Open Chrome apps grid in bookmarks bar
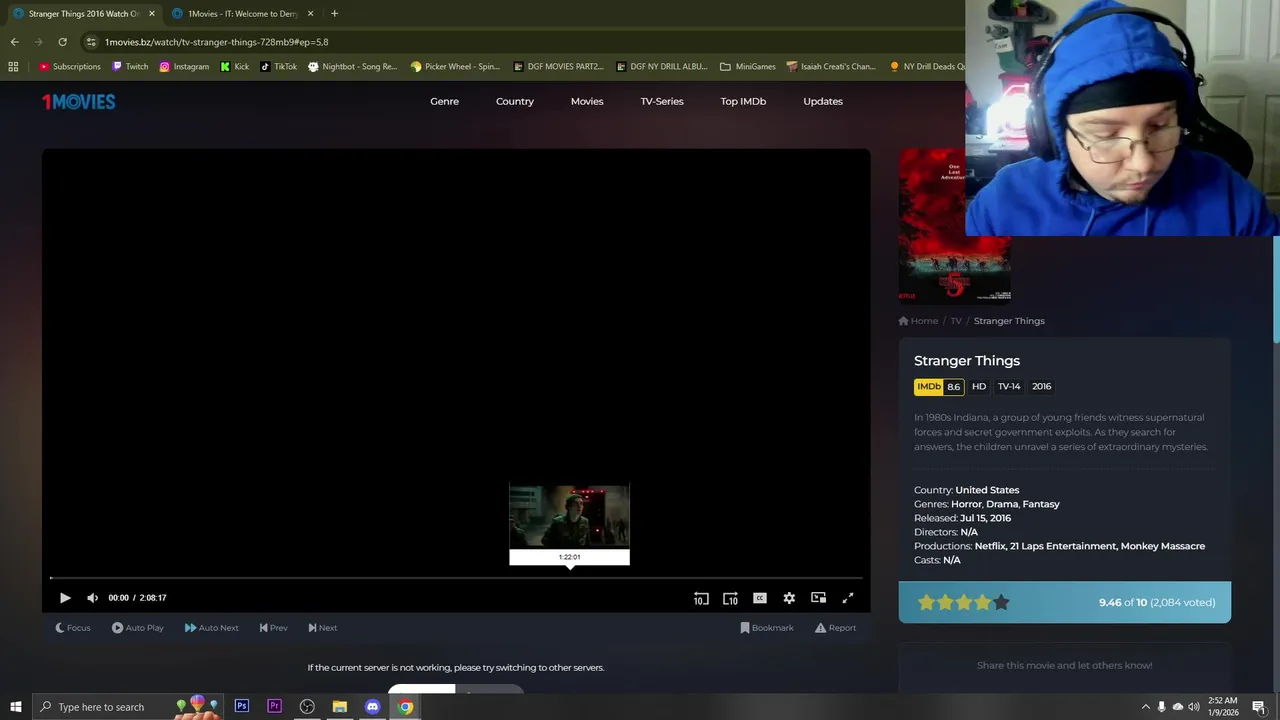The width and height of the screenshot is (1280, 720). coord(13,67)
